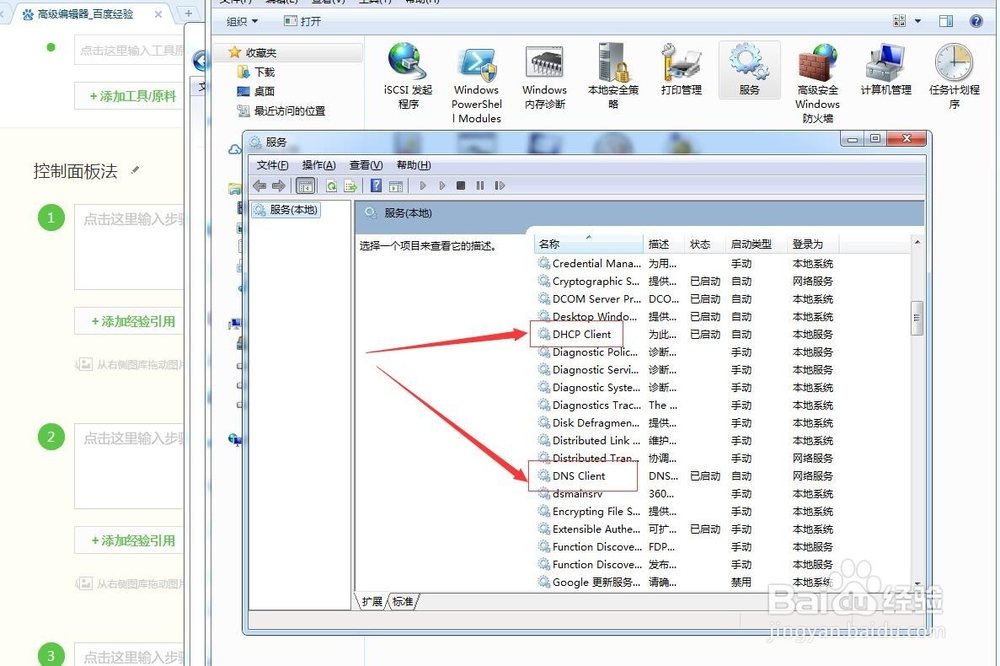The width and height of the screenshot is (1000, 666).
Task: Sort by 描述 column header
Action: tap(664, 244)
